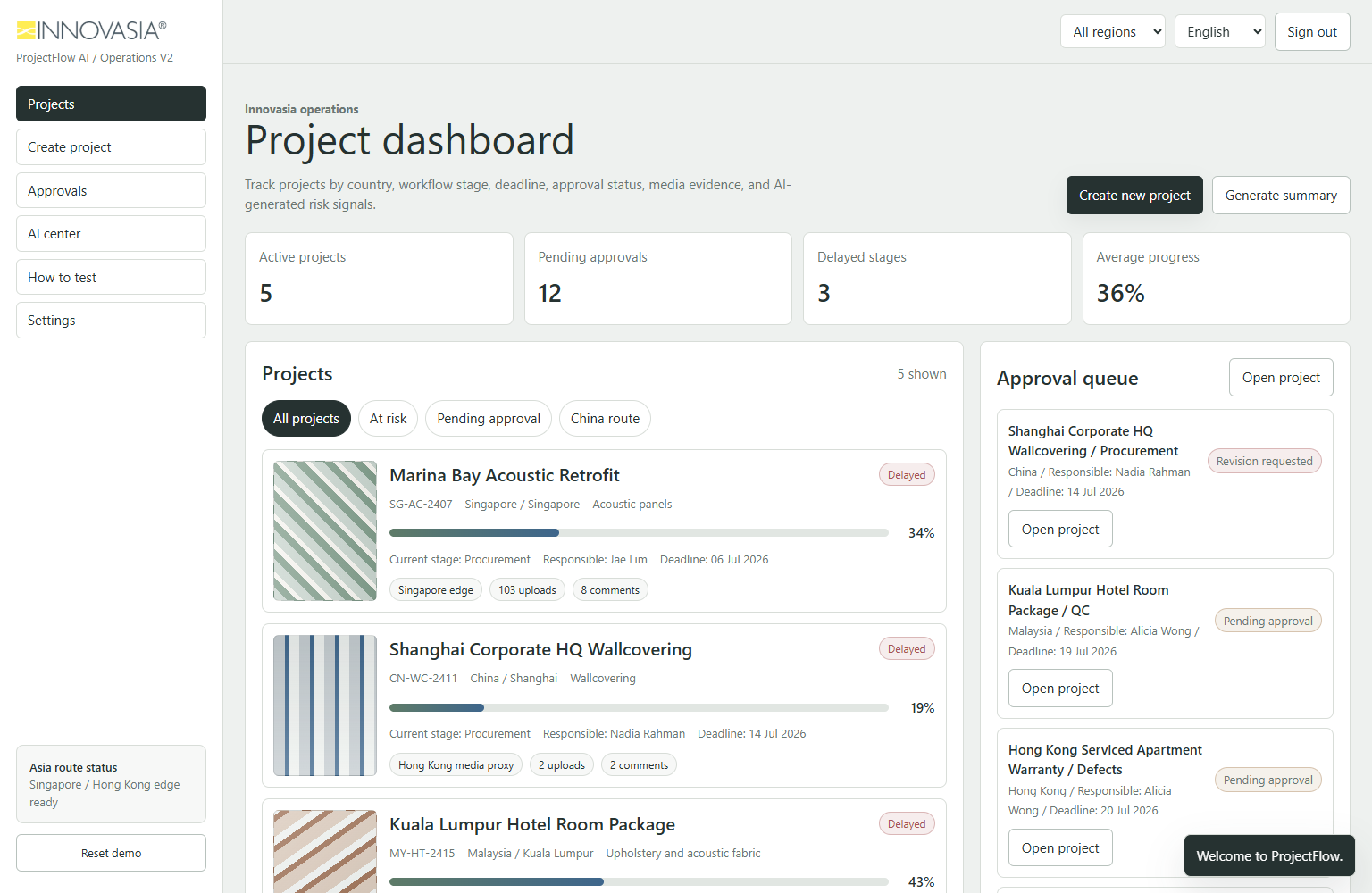Open Settings in sidebar
Image resolution: width=1372 pixels, height=893 pixels.
(111, 320)
